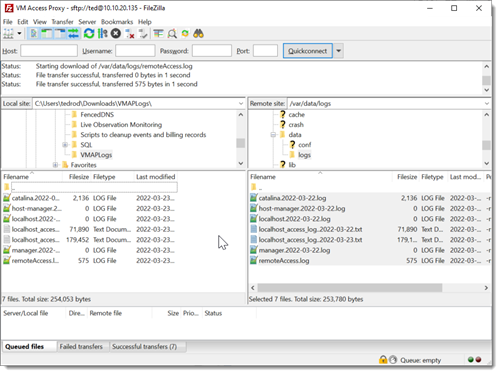Click the Quickconnect button

(x=308, y=51)
